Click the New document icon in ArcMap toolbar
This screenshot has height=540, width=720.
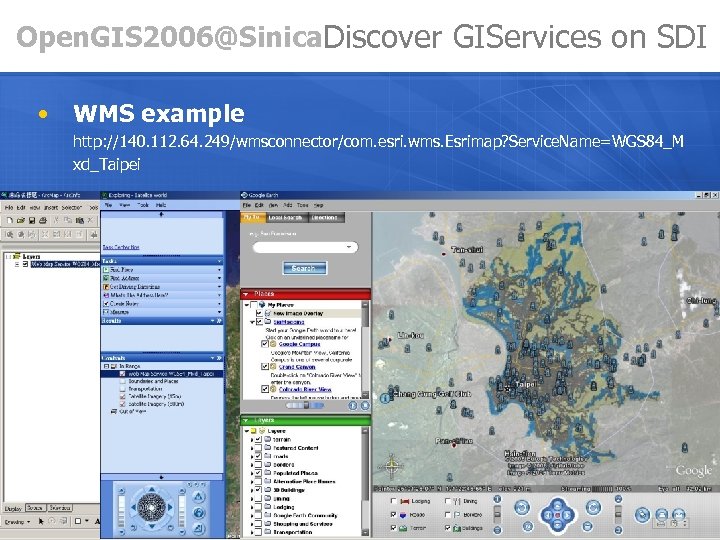9,220
